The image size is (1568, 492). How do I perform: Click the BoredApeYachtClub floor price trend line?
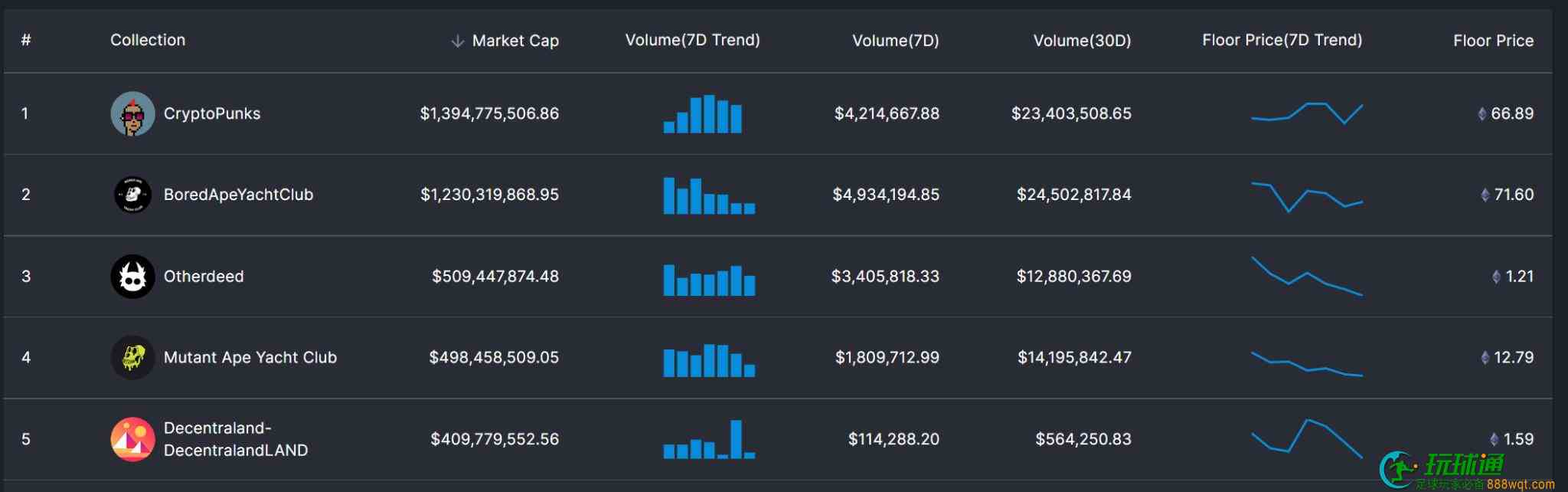[1307, 196]
